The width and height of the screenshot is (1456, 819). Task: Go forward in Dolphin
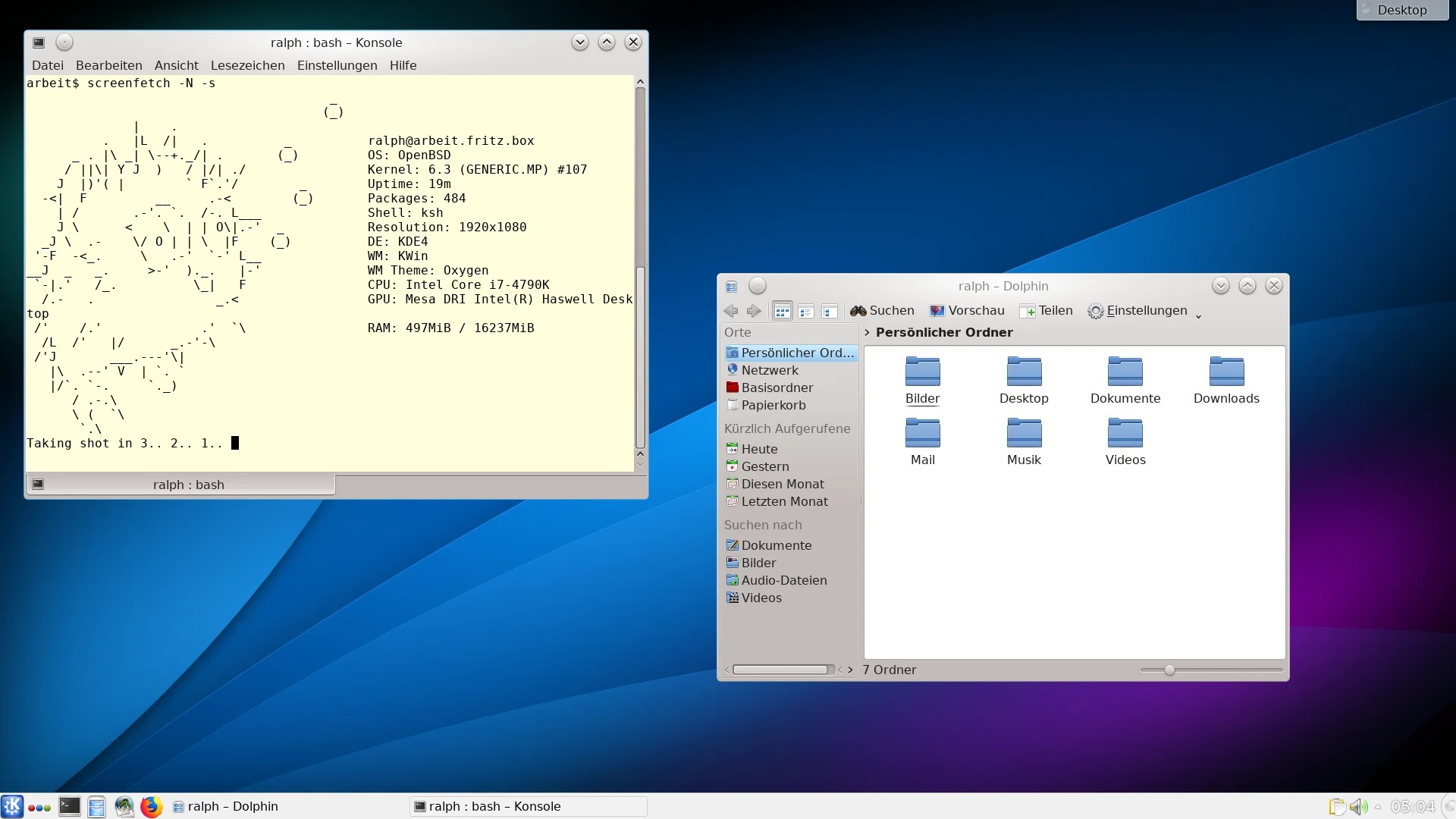pyautogui.click(x=754, y=311)
